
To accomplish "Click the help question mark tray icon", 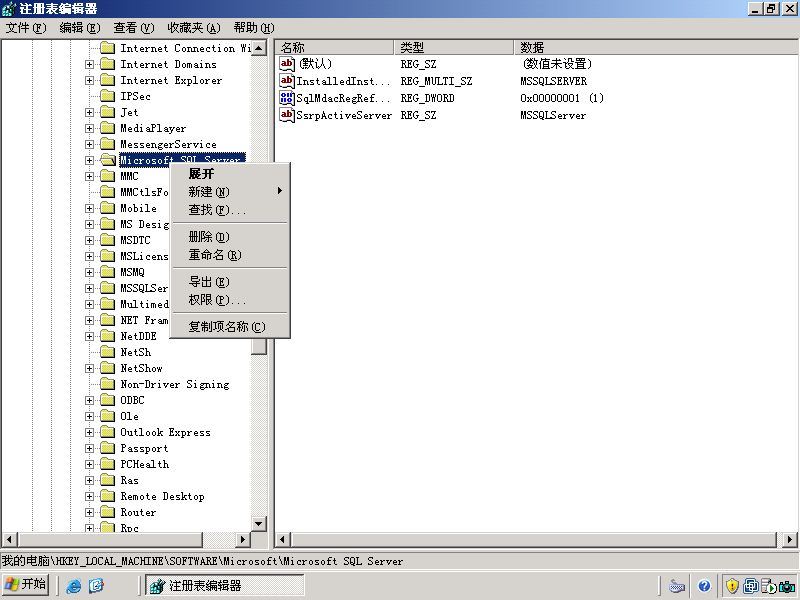I will tap(705, 586).
